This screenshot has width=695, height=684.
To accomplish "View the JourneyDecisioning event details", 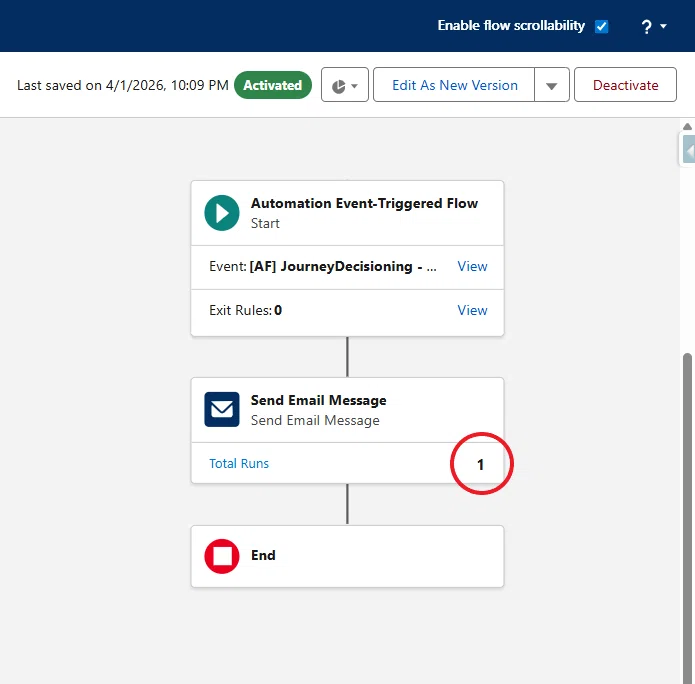I will 472,266.
